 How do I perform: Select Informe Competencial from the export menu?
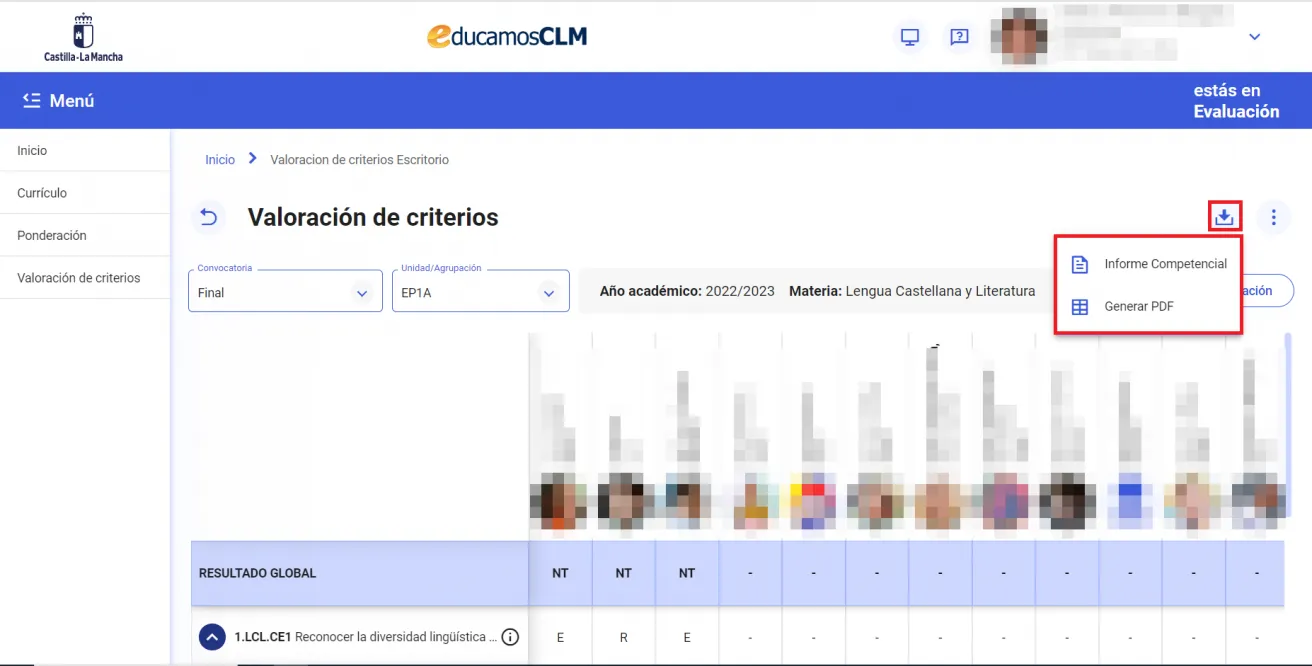(1166, 263)
